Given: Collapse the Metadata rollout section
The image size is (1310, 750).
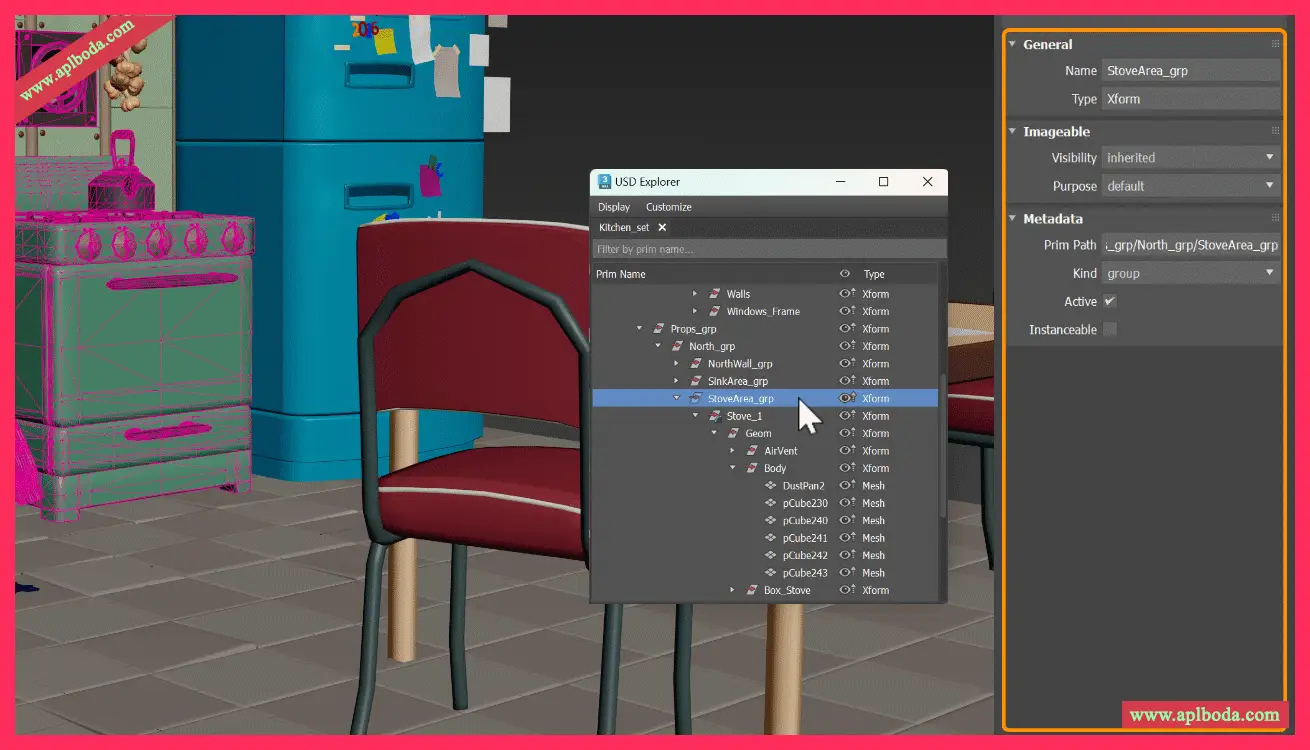Looking at the screenshot, I should point(1012,219).
